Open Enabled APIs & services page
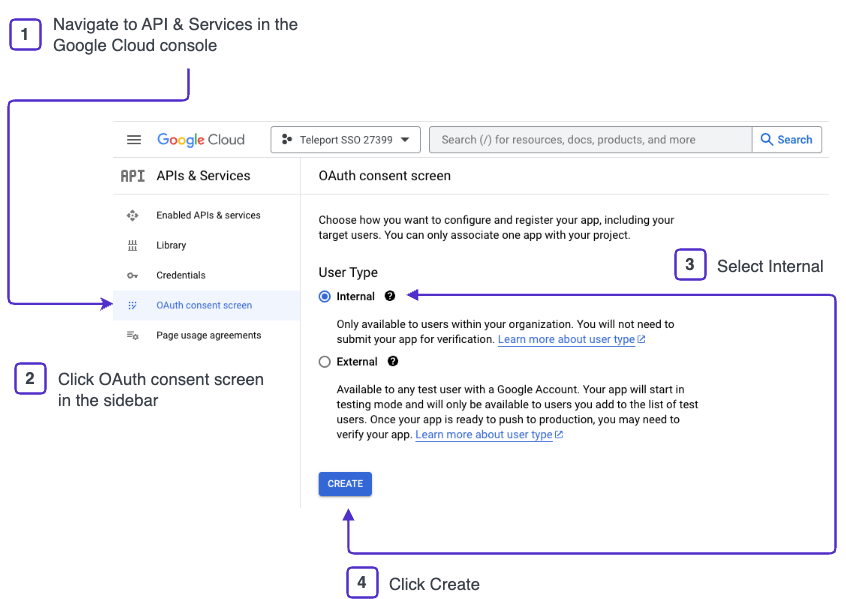 coord(208,215)
